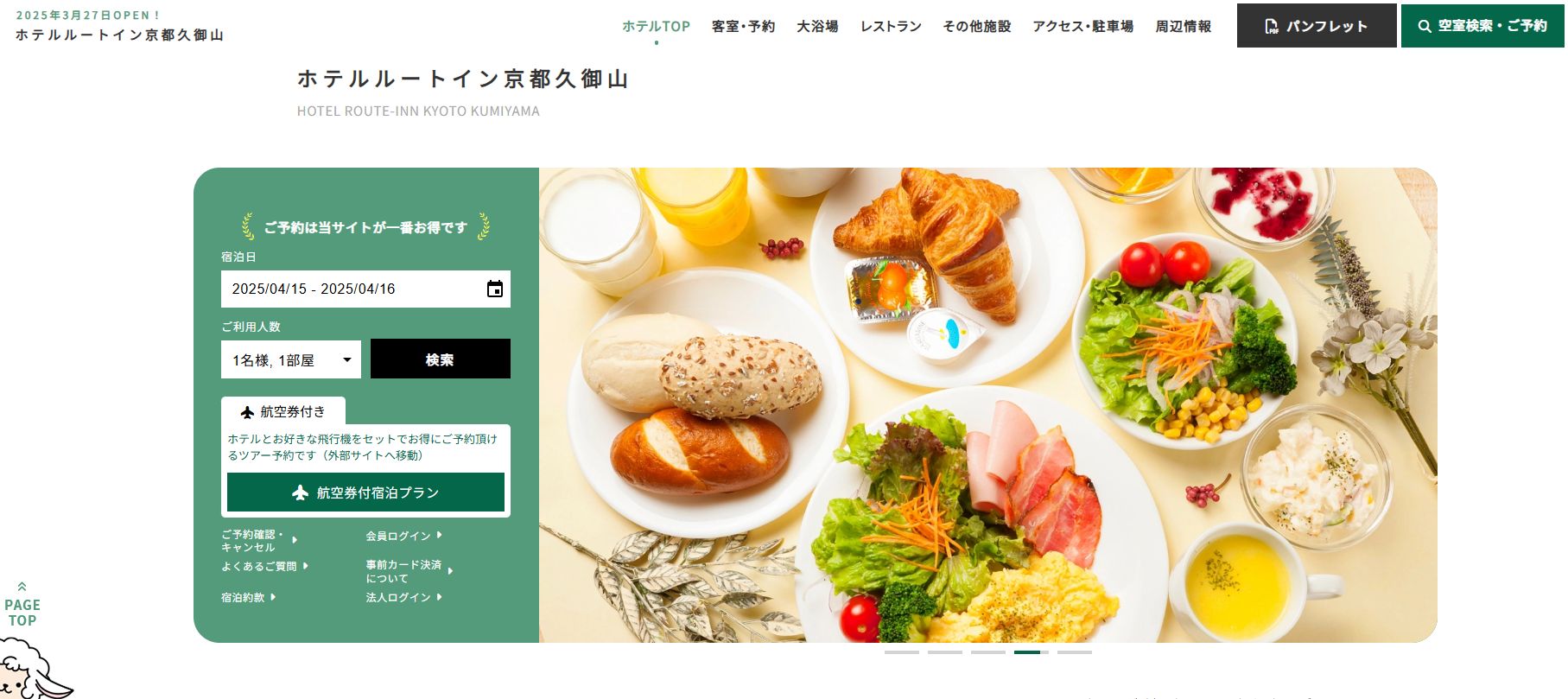This screenshot has width=1568, height=699.
Task: Select レストラン from the top menu
Action: (x=891, y=27)
